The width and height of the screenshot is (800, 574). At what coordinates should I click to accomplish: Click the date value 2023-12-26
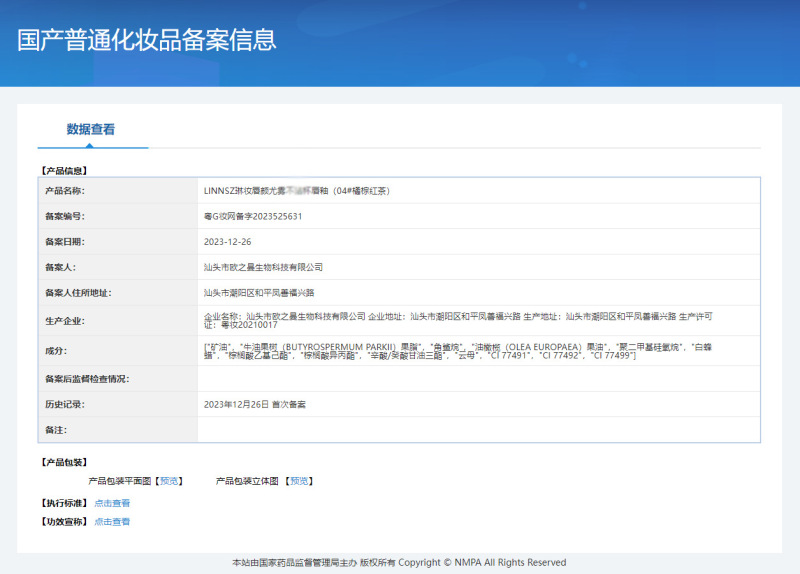(x=228, y=242)
